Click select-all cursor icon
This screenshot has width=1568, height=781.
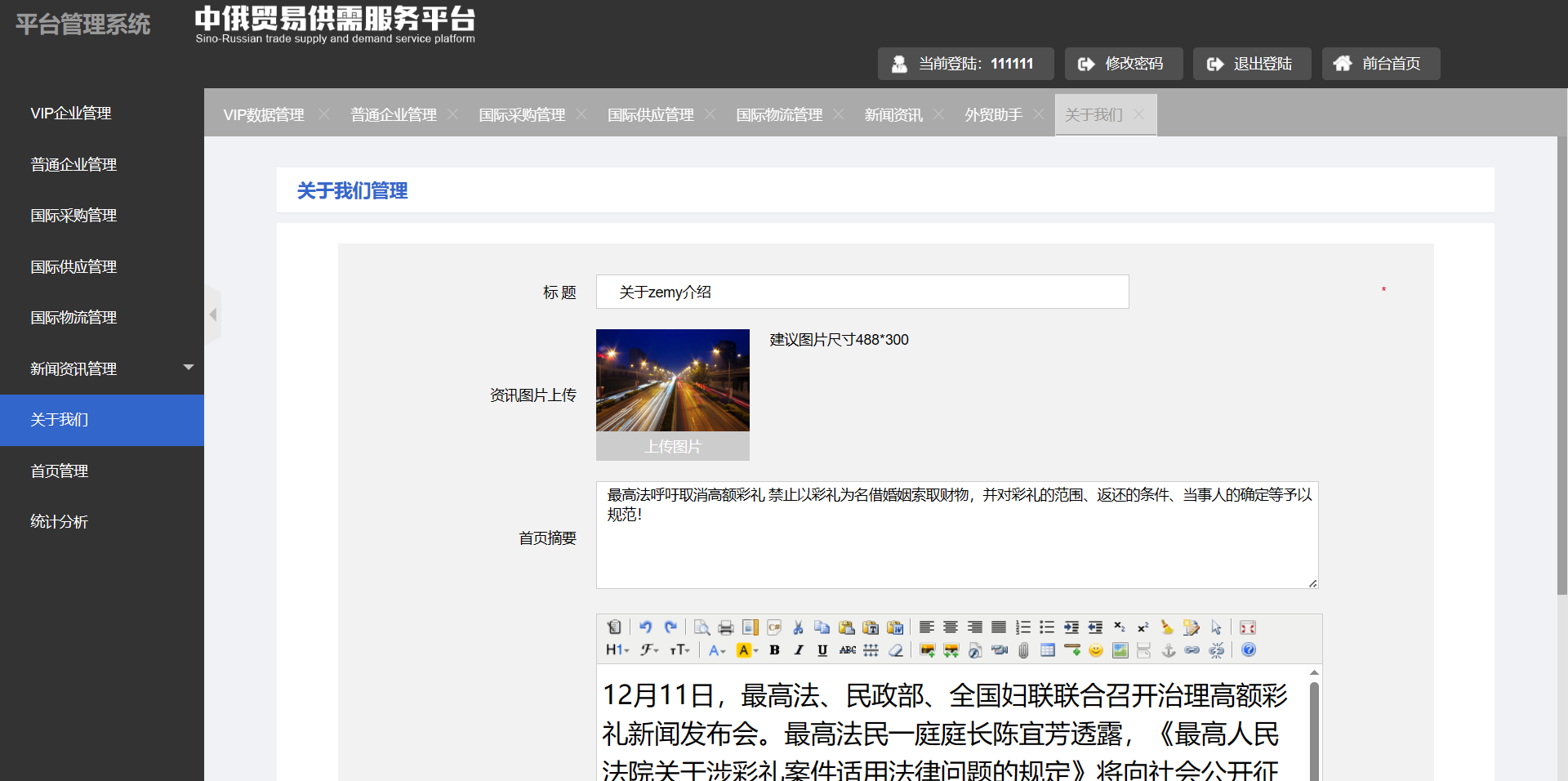pyautogui.click(x=1216, y=627)
